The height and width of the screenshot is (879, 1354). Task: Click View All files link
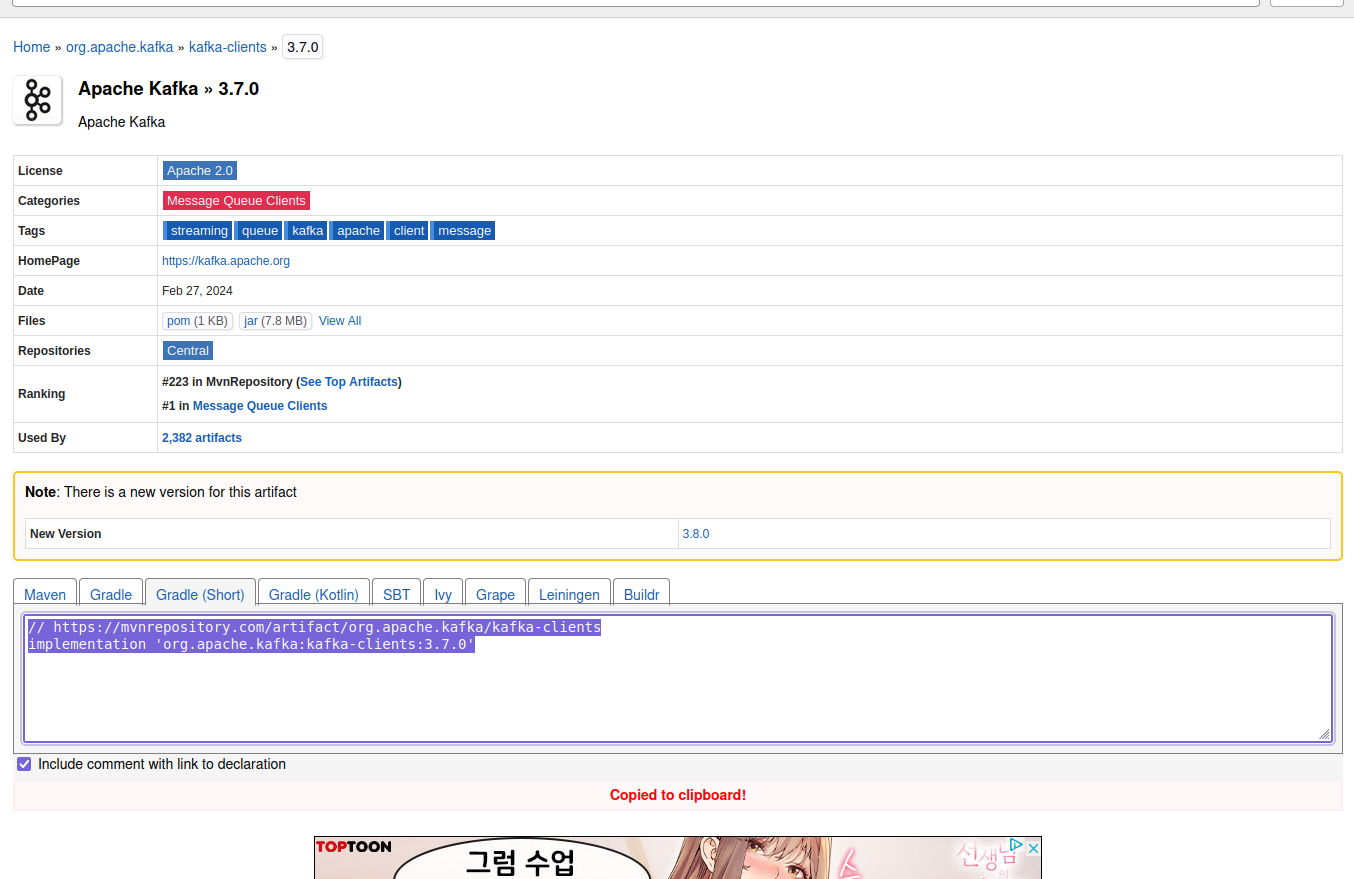point(340,321)
